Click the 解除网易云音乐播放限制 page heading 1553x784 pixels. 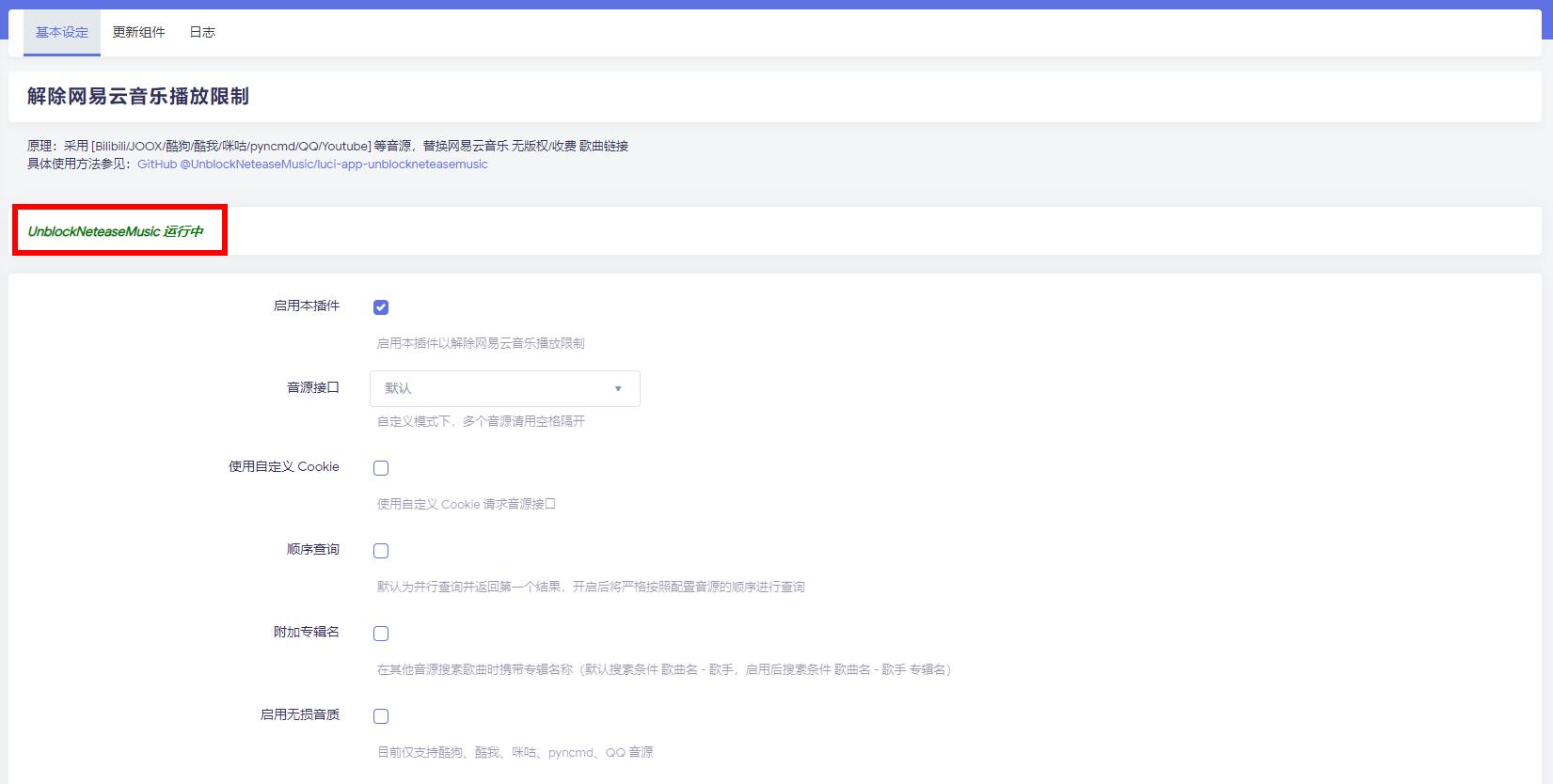pyautogui.click(x=138, y=96)
